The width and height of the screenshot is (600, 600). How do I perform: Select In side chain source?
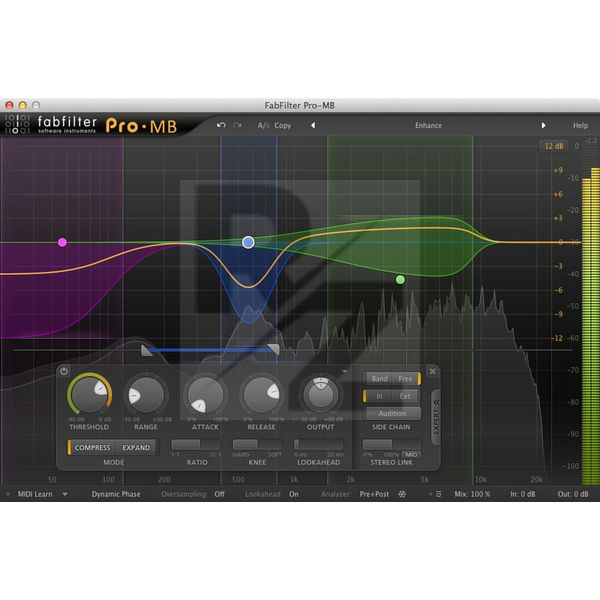coord(379,396)
